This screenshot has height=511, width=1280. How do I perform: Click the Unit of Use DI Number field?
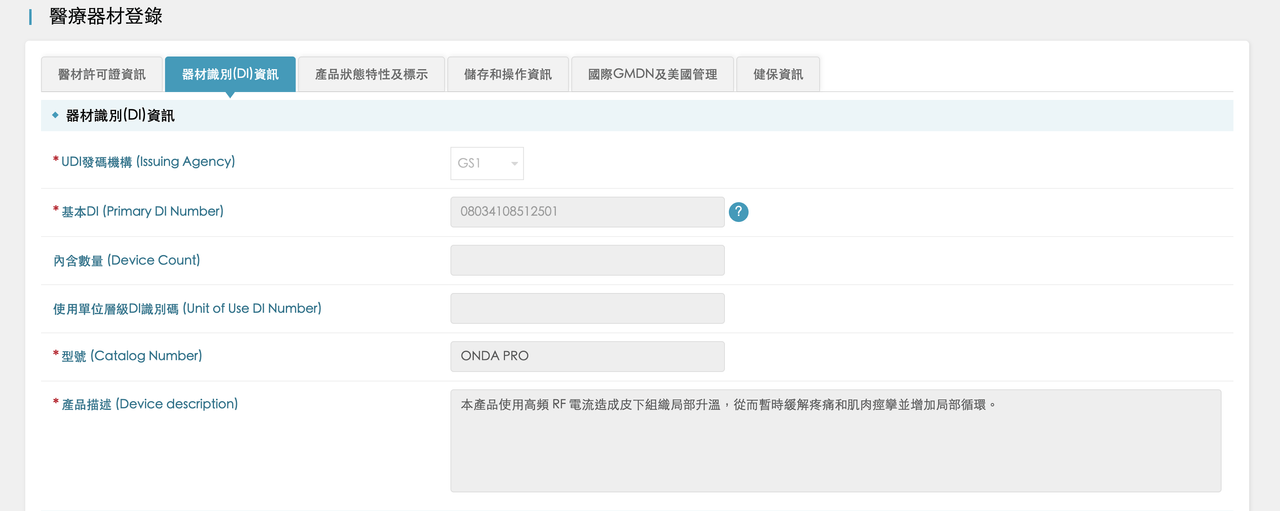(587, 308)
